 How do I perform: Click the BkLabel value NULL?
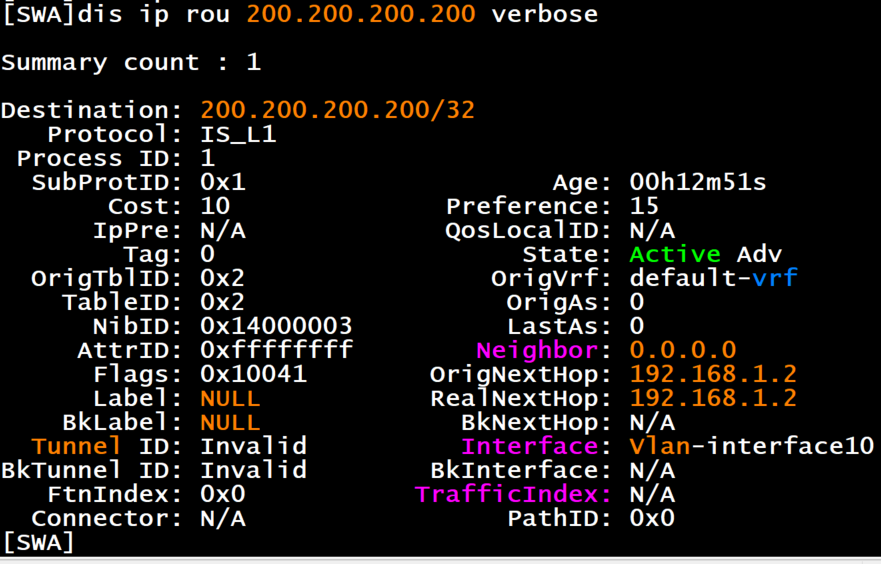[x=230, y=423]
